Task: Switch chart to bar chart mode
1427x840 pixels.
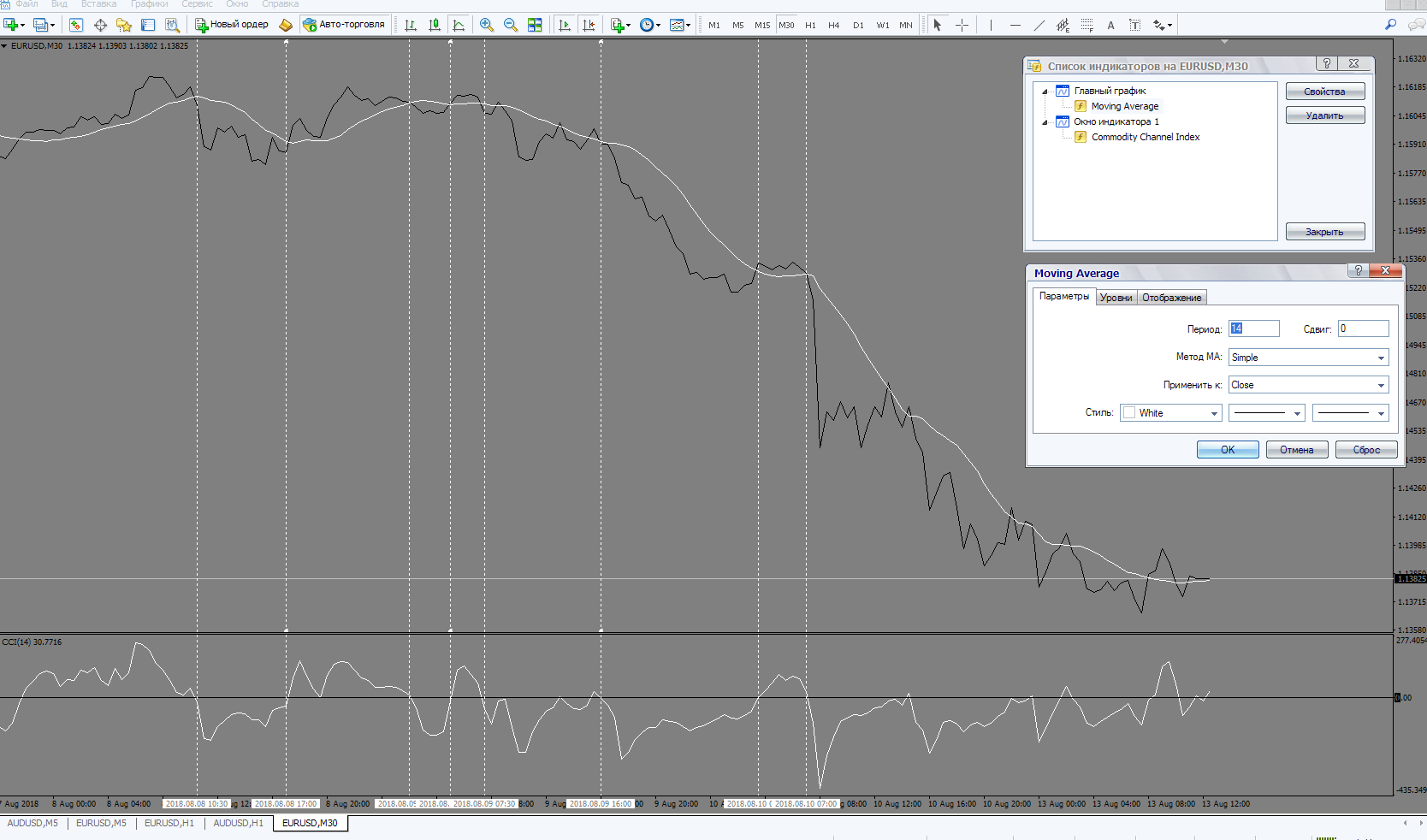Action: (x=411, y=25)
